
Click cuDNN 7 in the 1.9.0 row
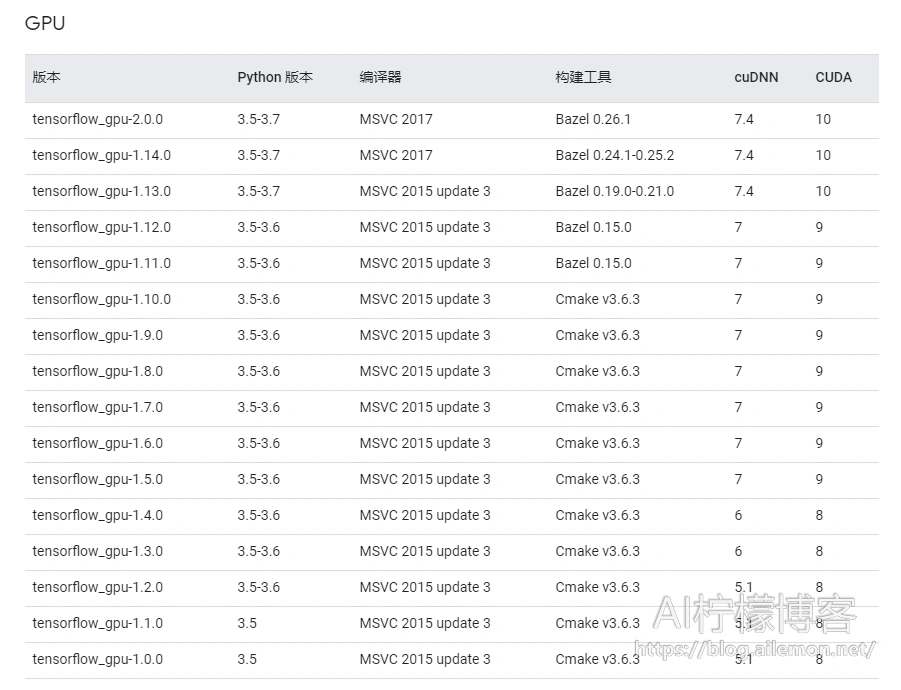pyautogui.click(x=738, y=336)
